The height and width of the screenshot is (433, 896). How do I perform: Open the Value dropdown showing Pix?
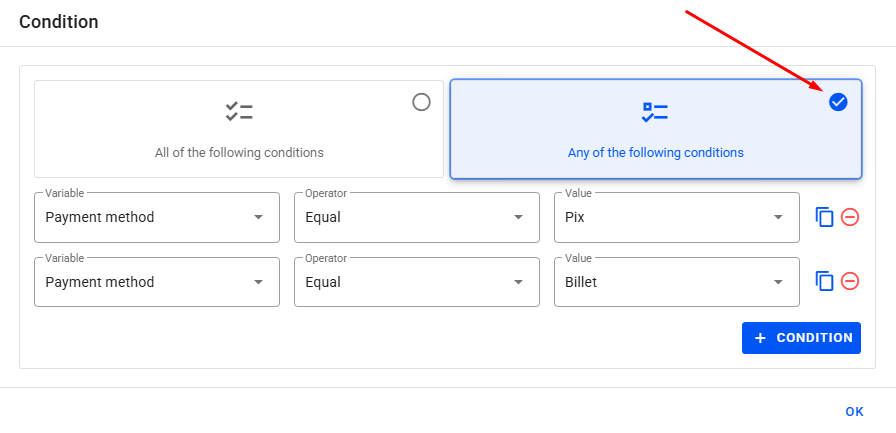click(x=677, y=217)
